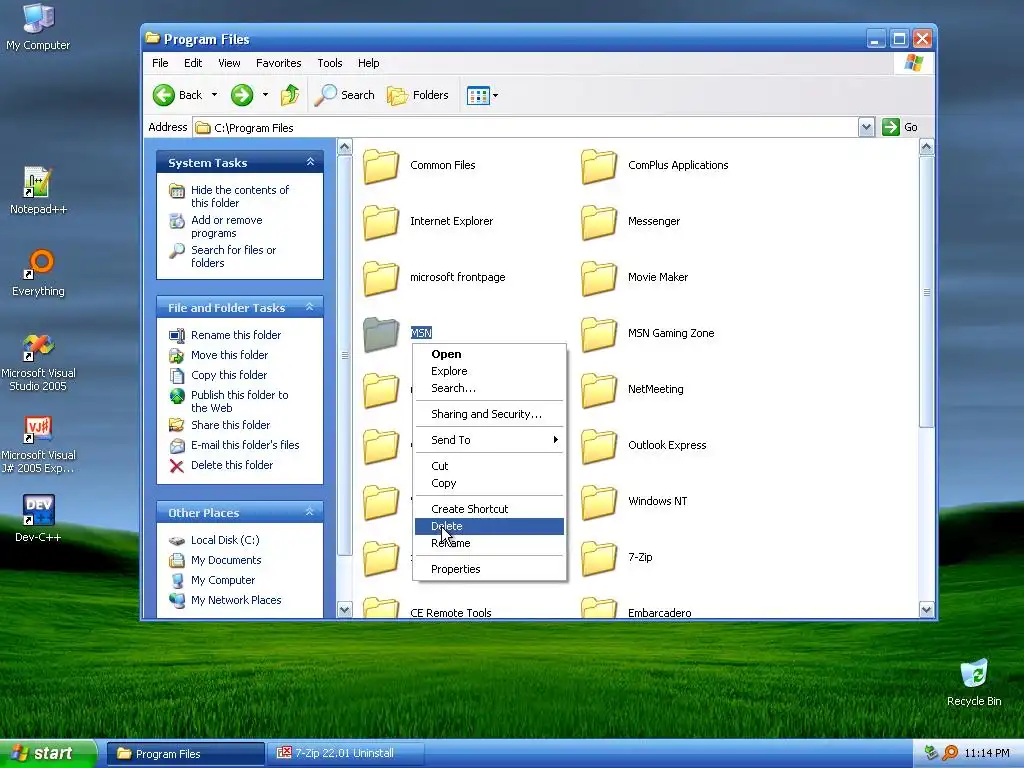Viewport: 1024px width, 768px height.
Task: Choose Cut in the context menu
Action: click(x=489, y=466)
